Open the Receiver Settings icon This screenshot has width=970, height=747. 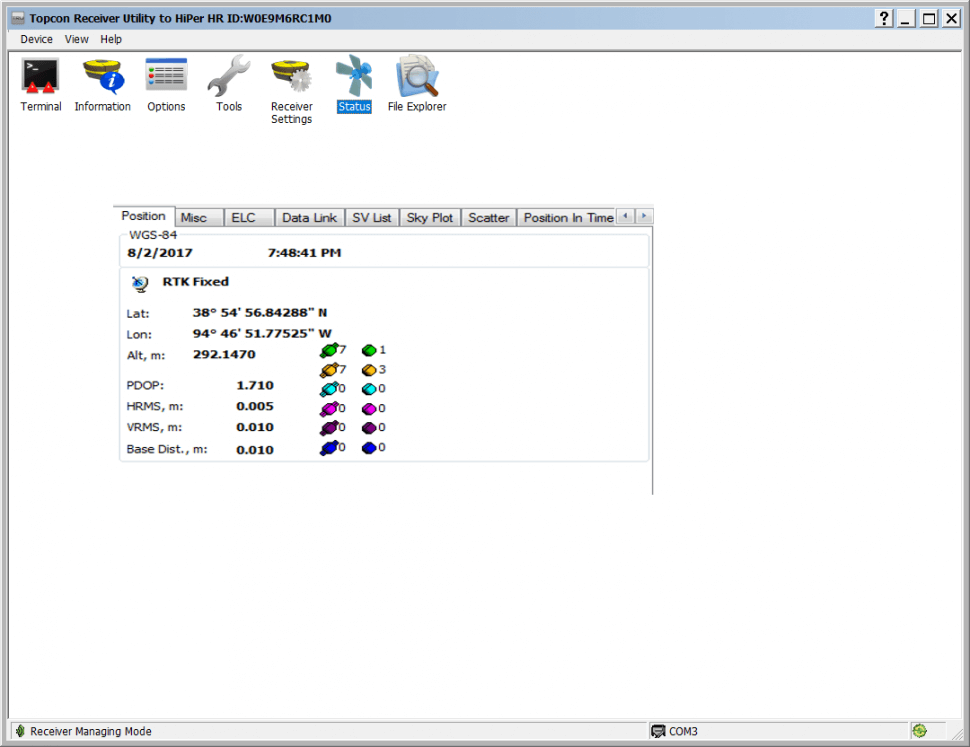(x=291, y=75)
